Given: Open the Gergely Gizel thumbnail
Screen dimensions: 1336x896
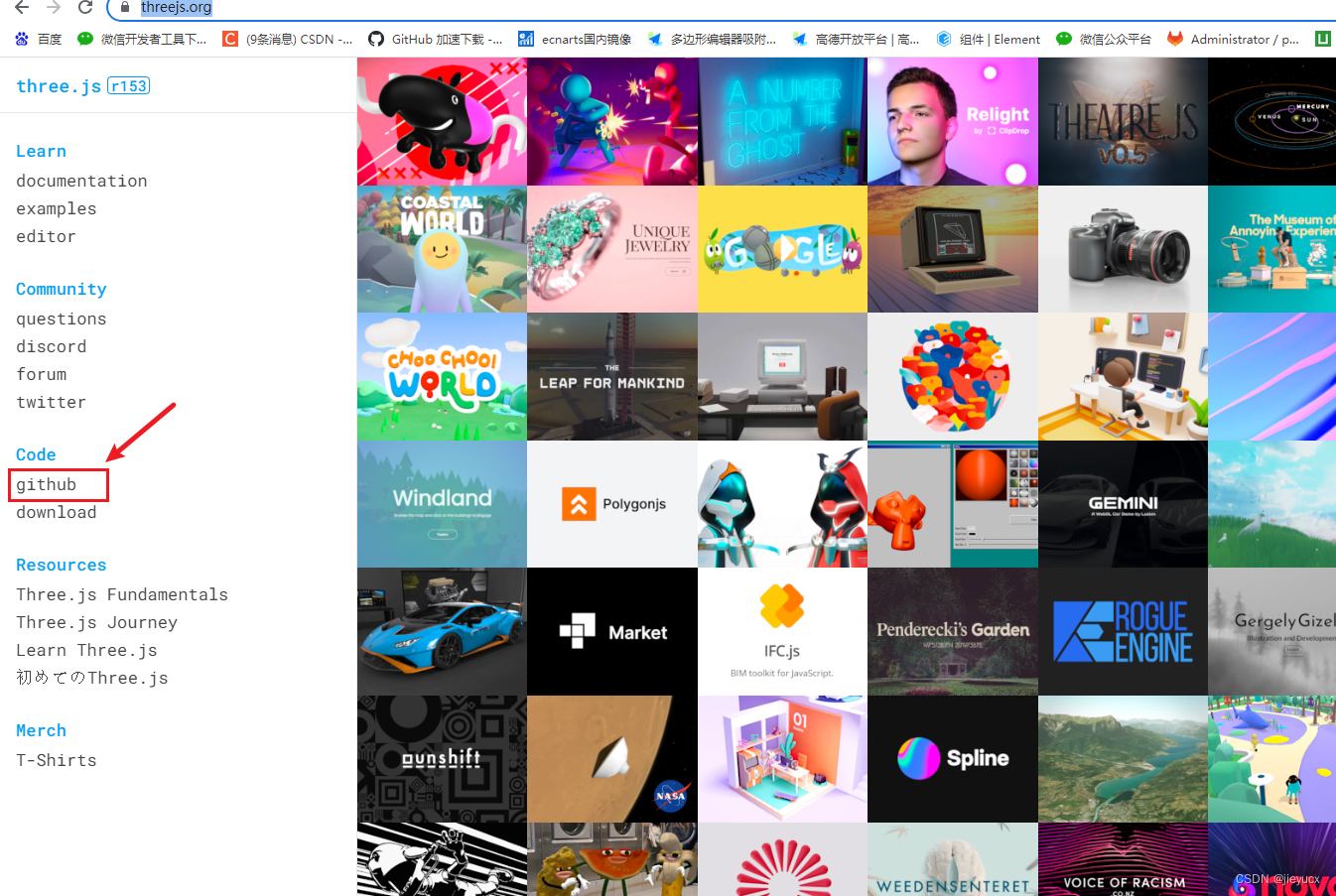Looking at the screenshot, I should click(1271, 631).
